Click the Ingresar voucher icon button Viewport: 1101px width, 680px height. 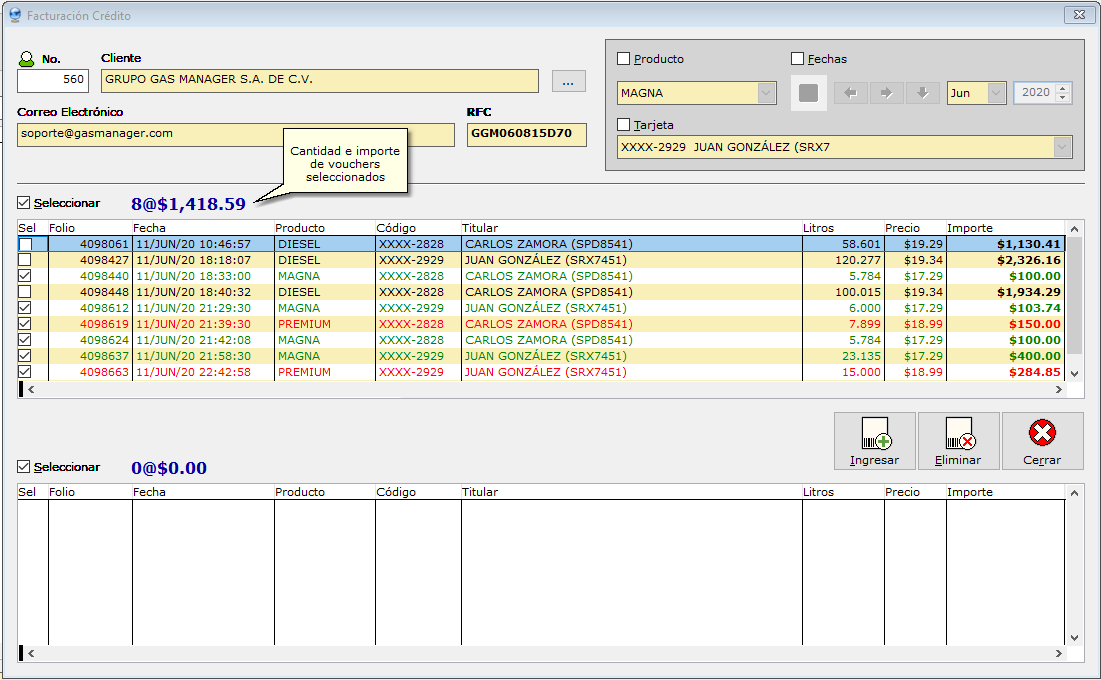874,440
